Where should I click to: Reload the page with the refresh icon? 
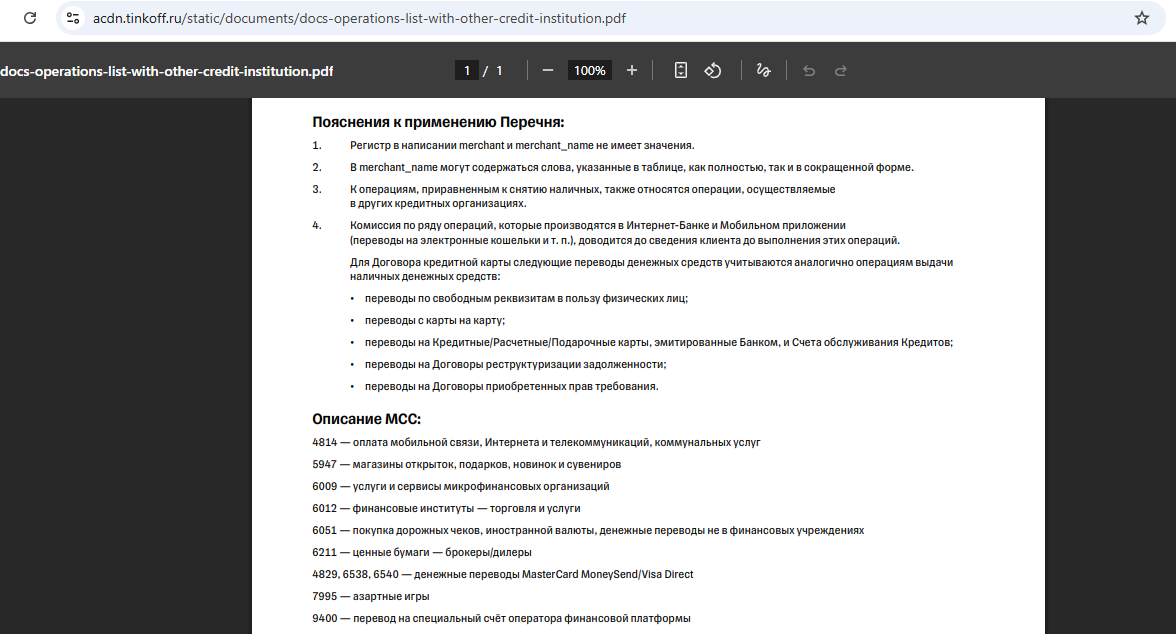tap(30, 18)
